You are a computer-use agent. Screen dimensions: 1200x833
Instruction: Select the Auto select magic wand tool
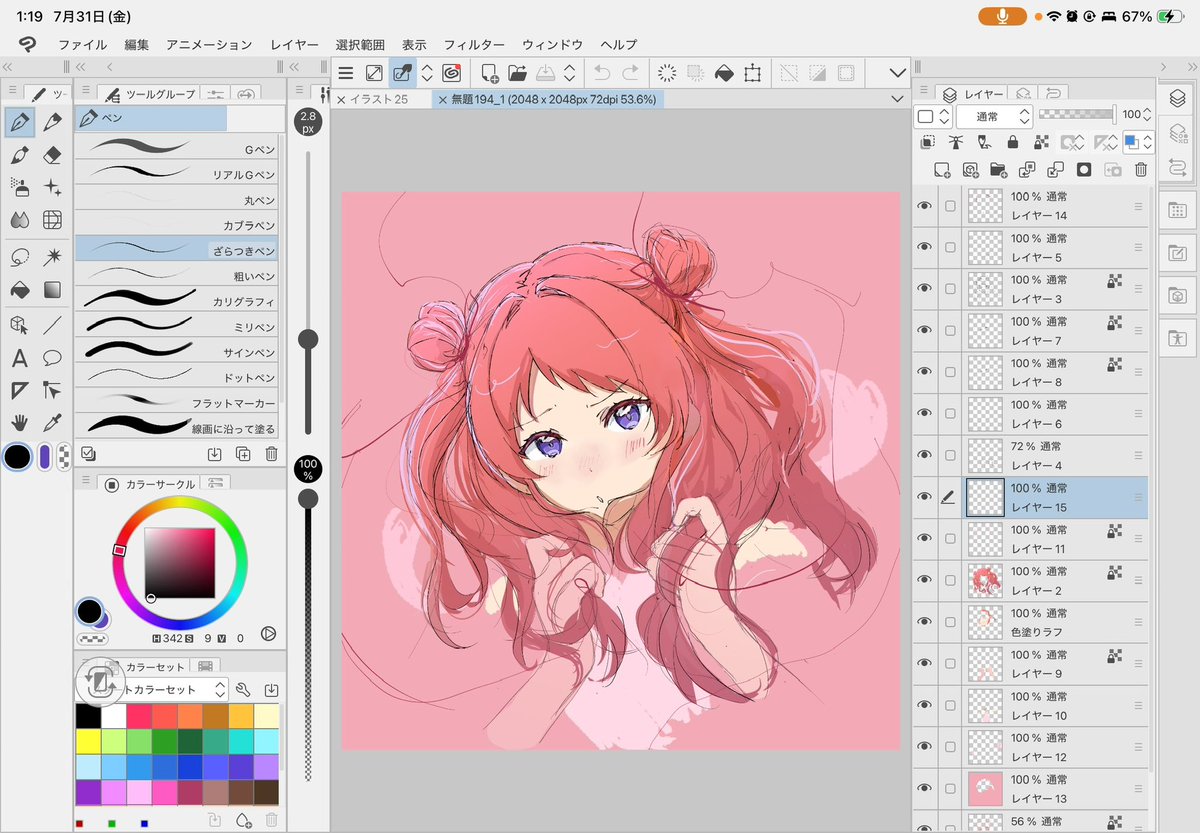[x=53, y=256]
